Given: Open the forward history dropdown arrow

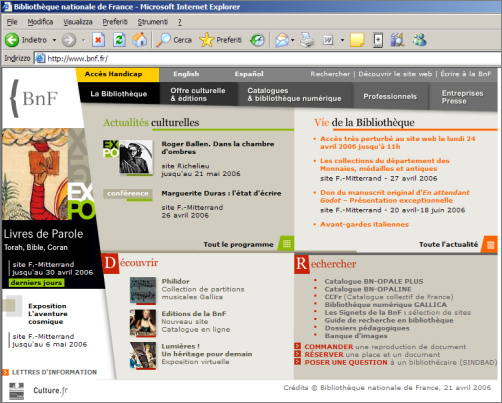Looking at the screenshot, I should coord(83,40).
